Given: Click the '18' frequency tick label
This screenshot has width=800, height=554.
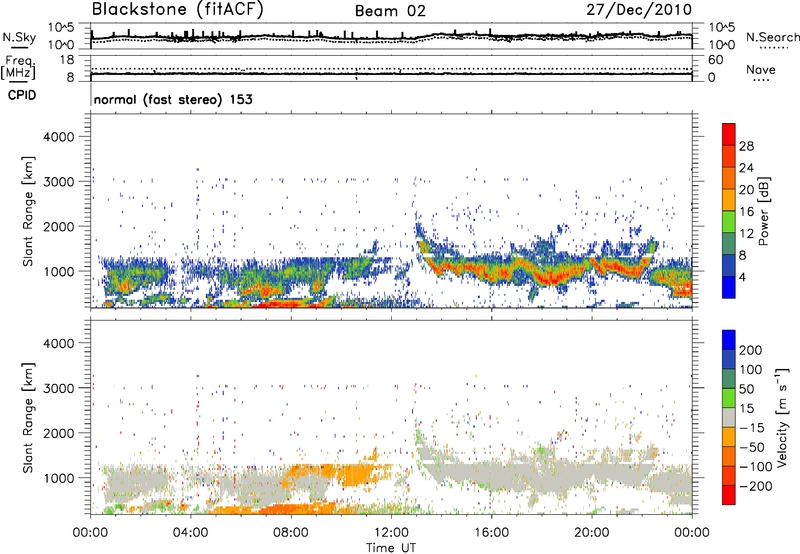Looking at the screenshot, I should point(67,60).
